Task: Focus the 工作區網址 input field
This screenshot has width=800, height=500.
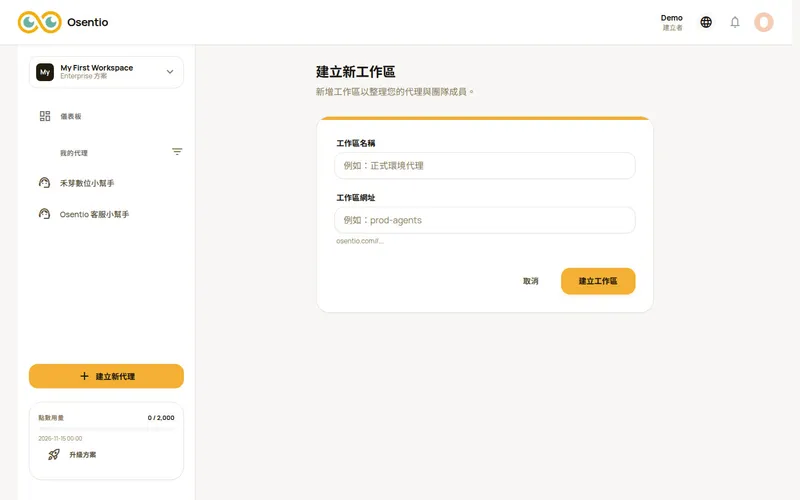Action: click(x=485, y=220)
